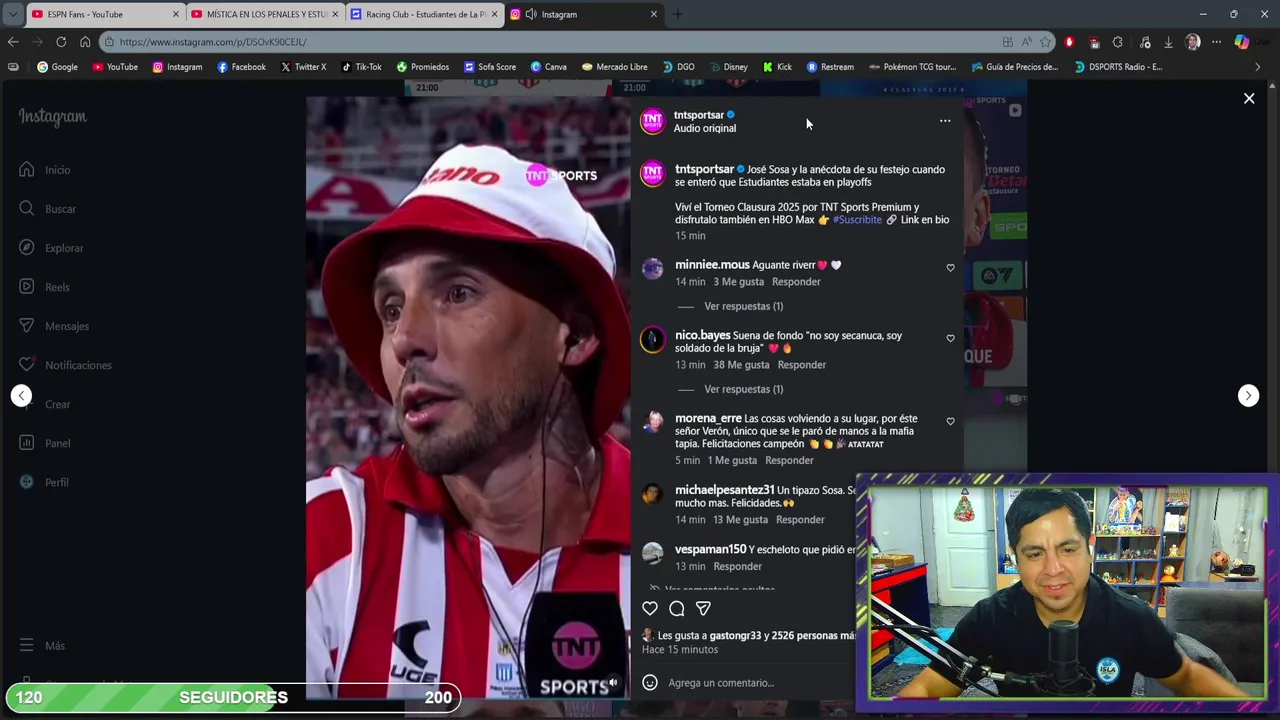
Task: Open the media control music icon
Action: tap(1143, 42)
